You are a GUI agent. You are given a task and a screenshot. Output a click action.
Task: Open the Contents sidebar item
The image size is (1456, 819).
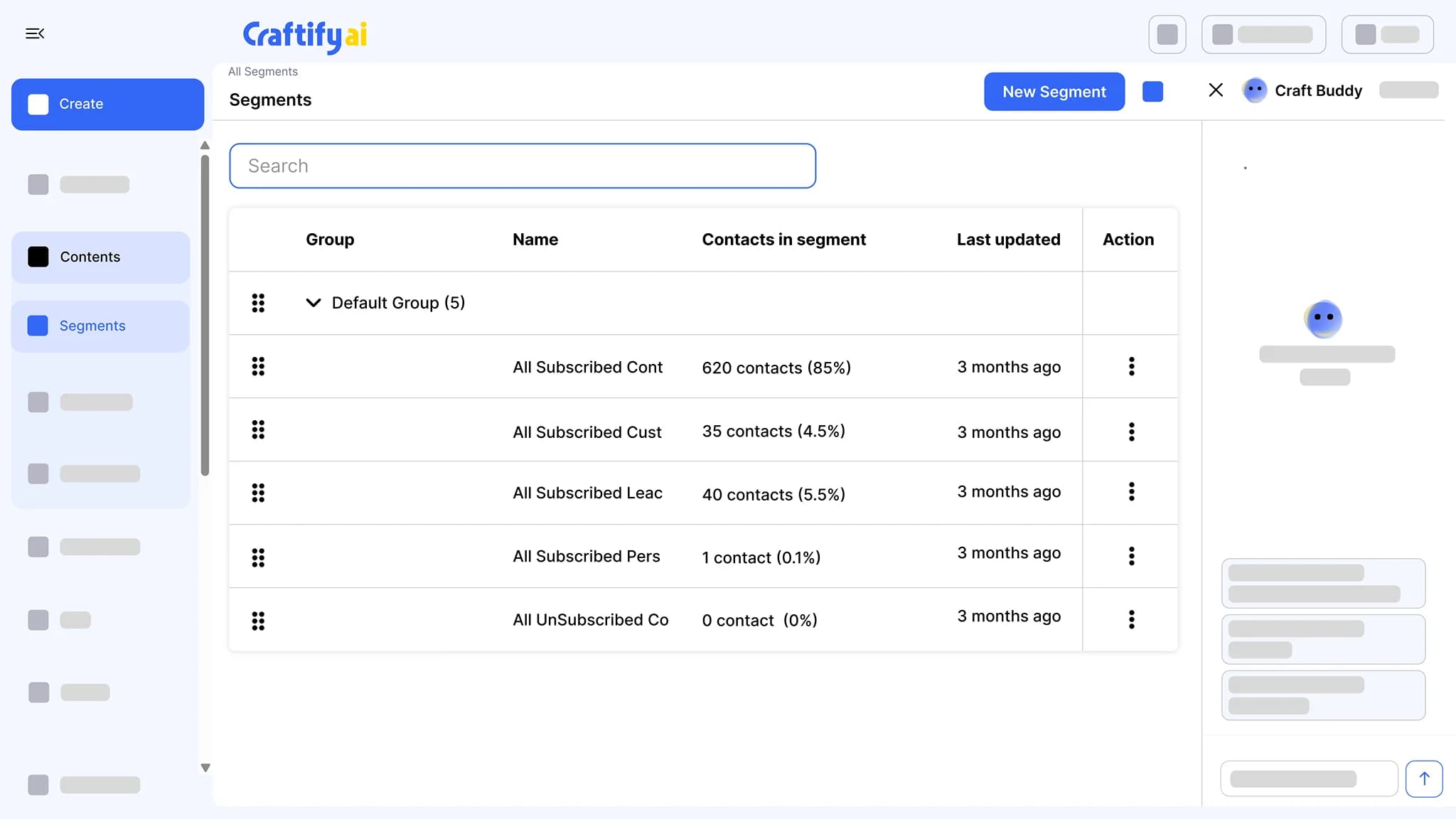tap(100, 257)
